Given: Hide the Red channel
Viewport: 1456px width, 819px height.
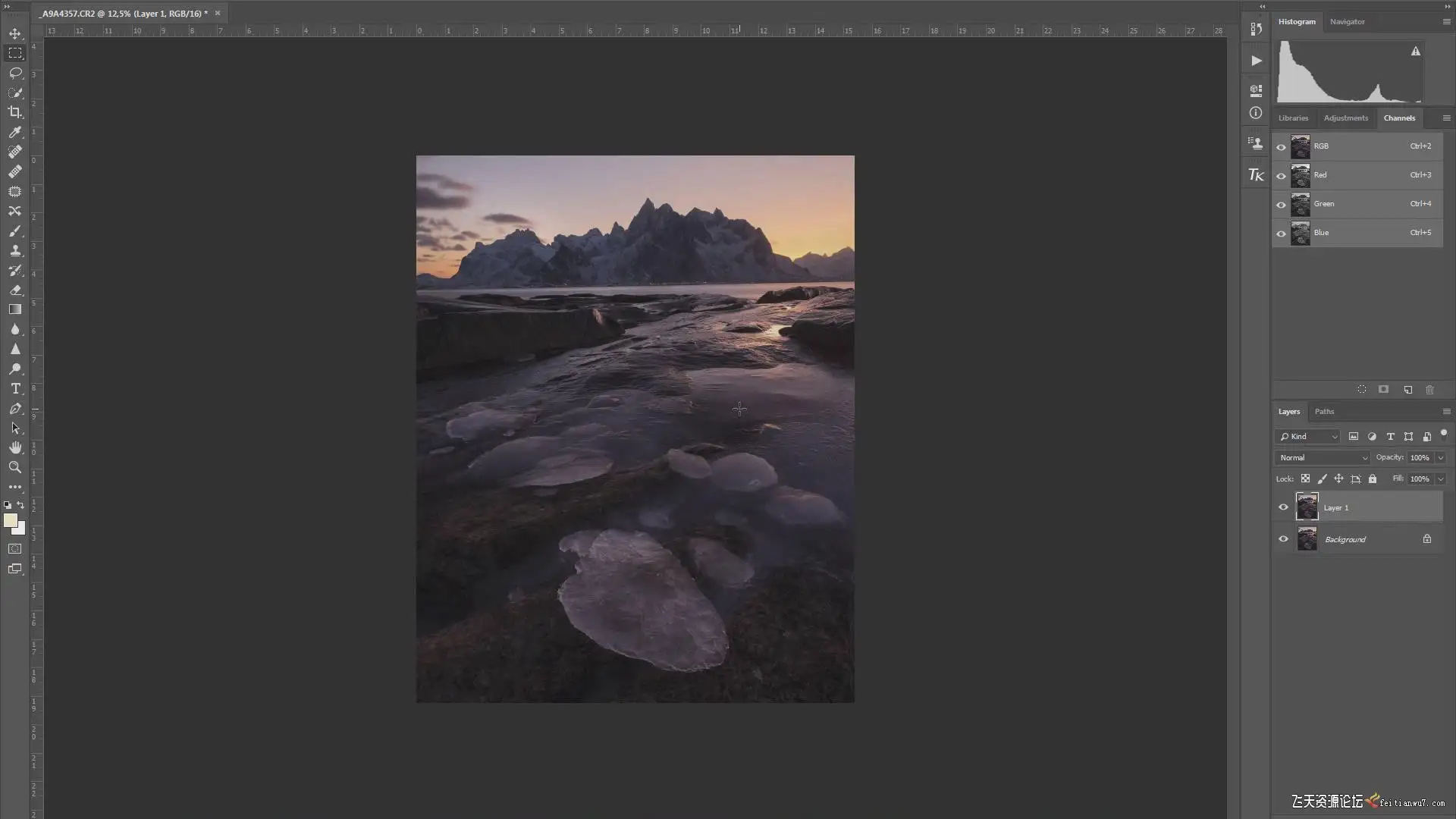Looking at the screenshot, I should [x=1281, y=175].
